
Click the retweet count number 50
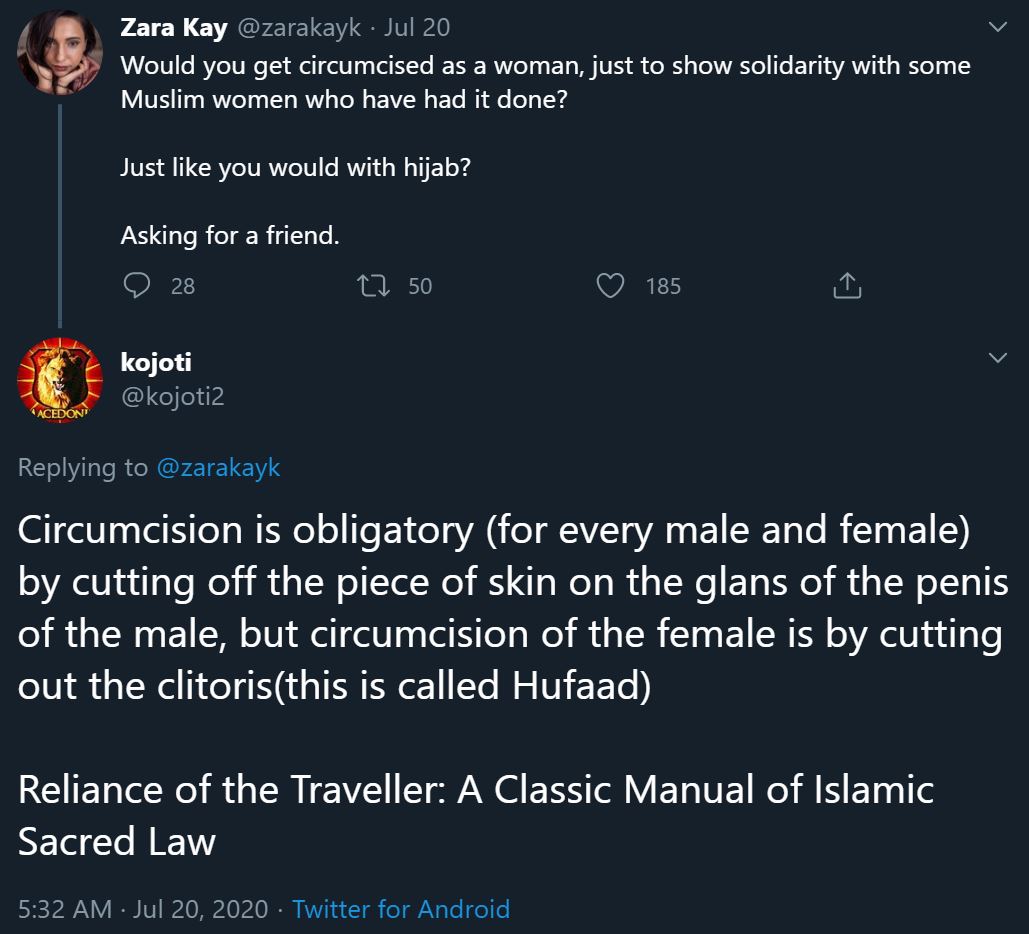point(420,286)
